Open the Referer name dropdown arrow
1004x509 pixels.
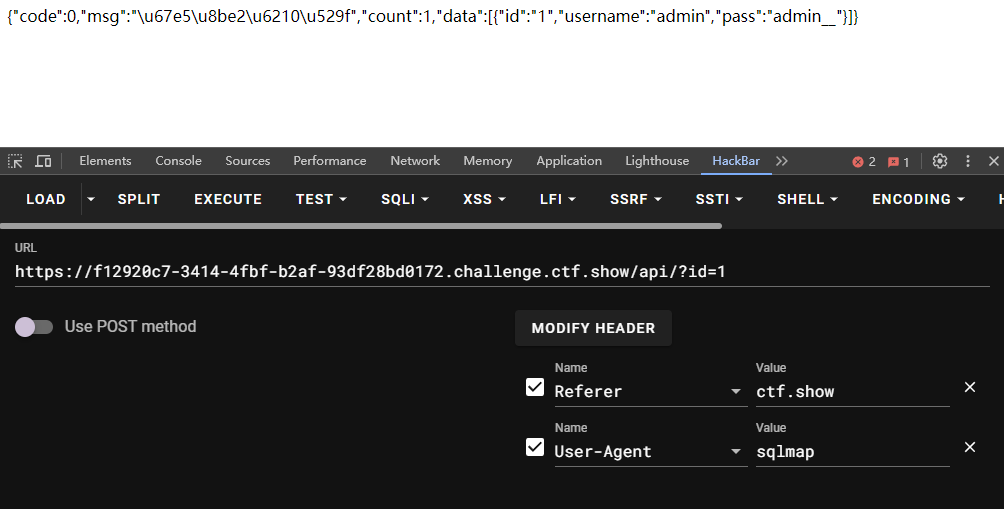[736, 392]
